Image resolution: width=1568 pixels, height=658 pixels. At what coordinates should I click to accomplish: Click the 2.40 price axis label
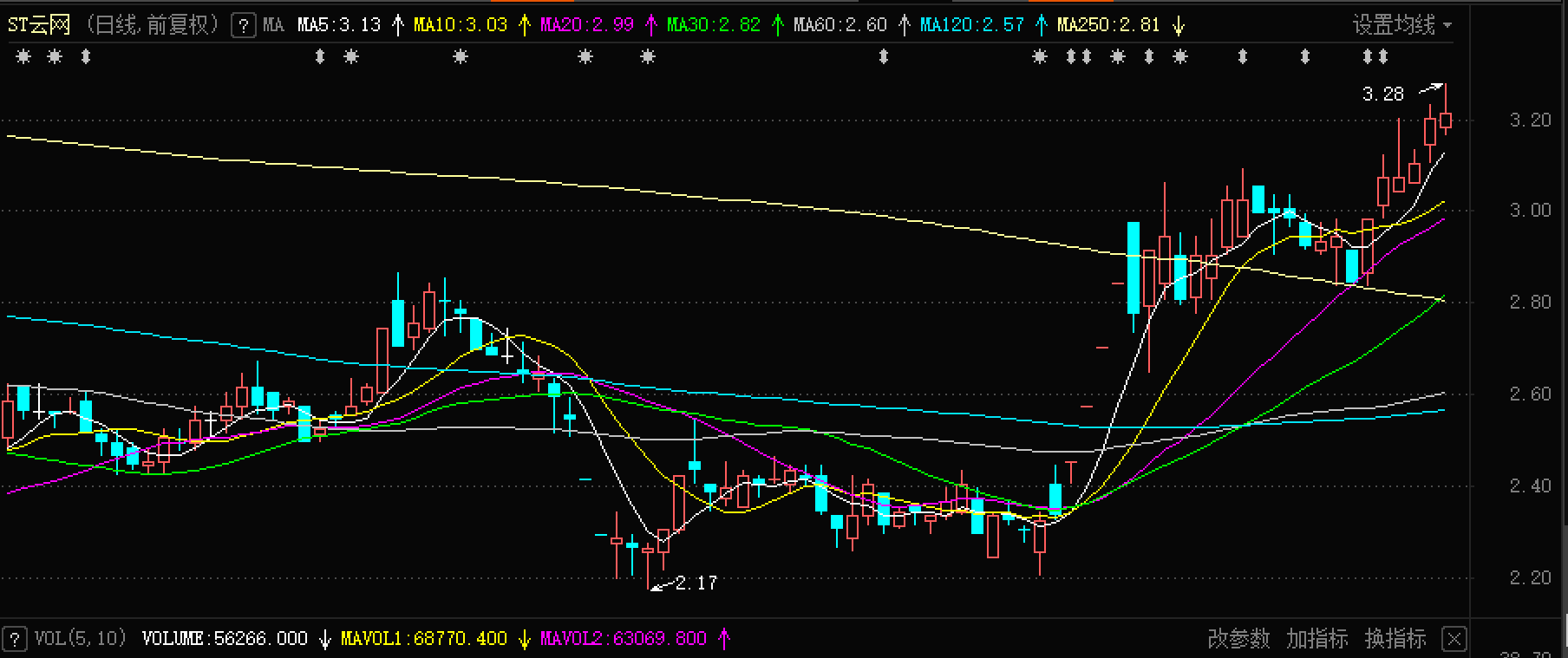click(1530, 486)
